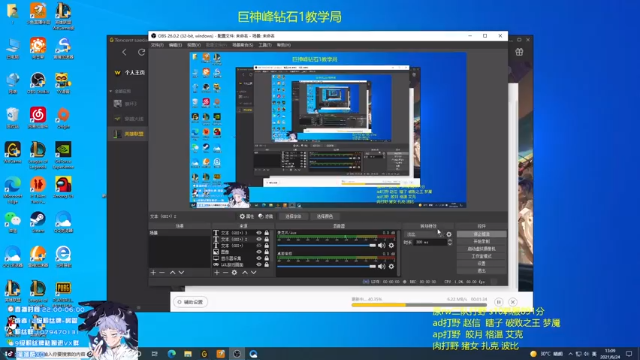Adjust the second mixer track's volume slider

327,267
